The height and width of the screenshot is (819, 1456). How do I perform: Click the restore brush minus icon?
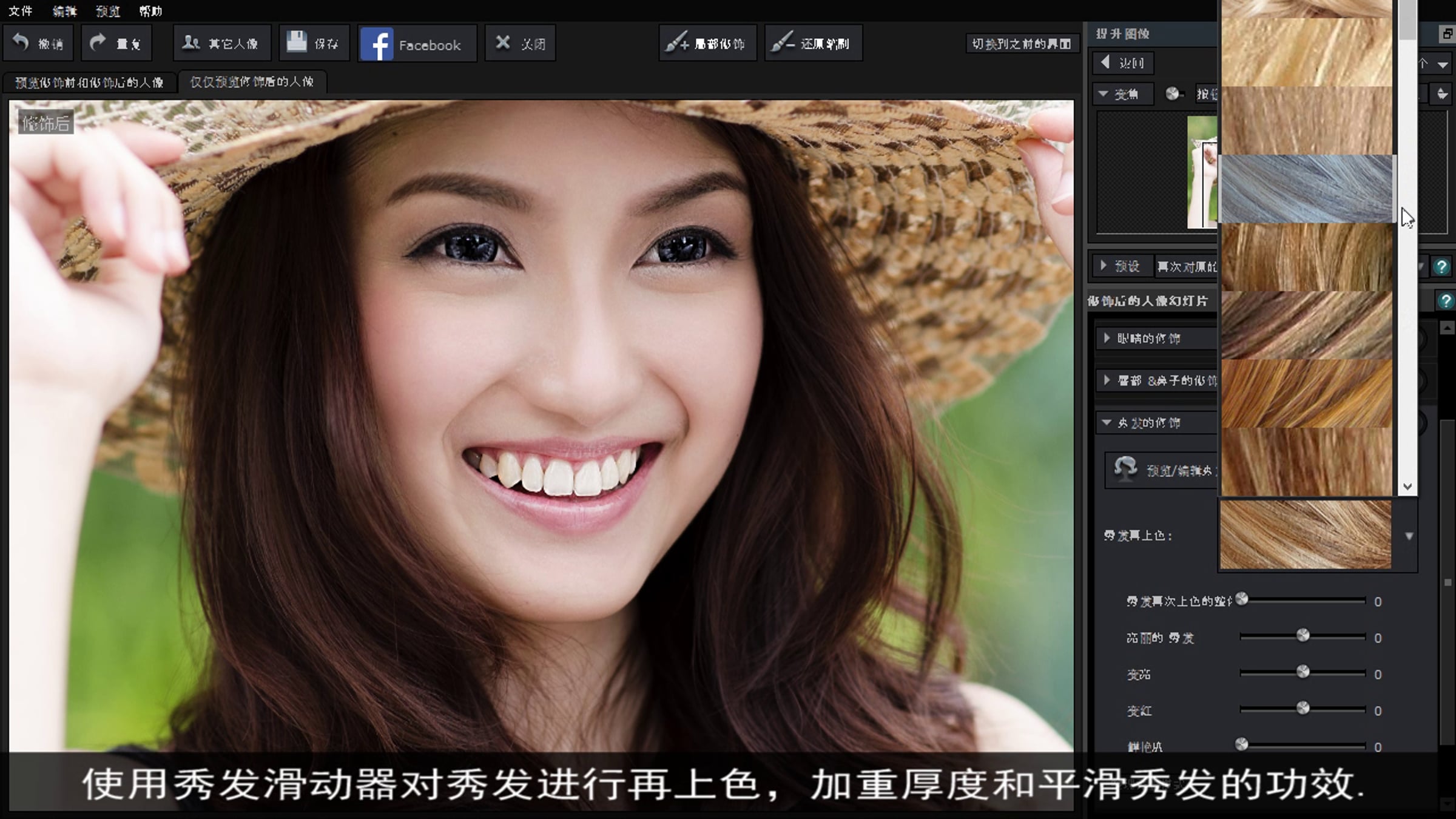(x=783, y=42)
